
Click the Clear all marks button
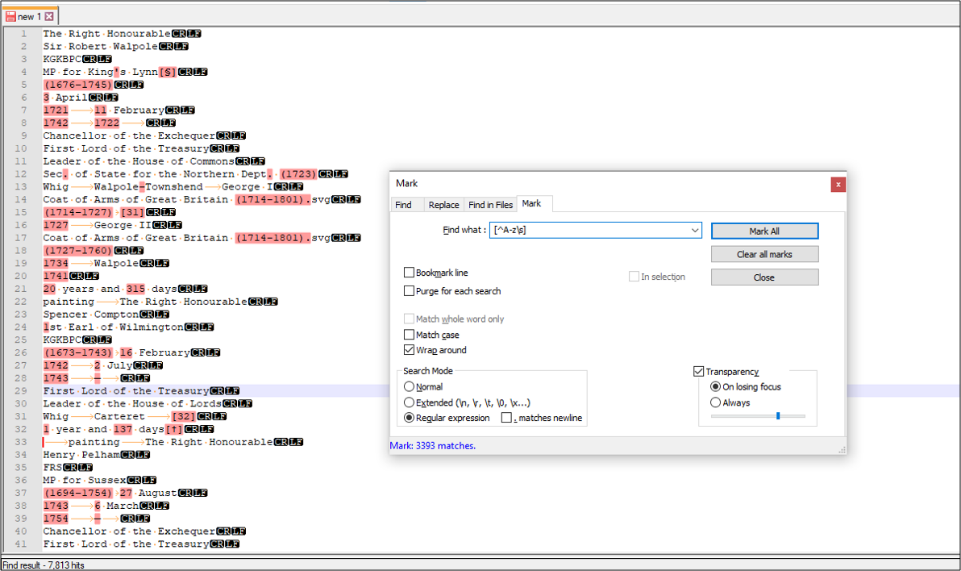(x=764, y=254)
